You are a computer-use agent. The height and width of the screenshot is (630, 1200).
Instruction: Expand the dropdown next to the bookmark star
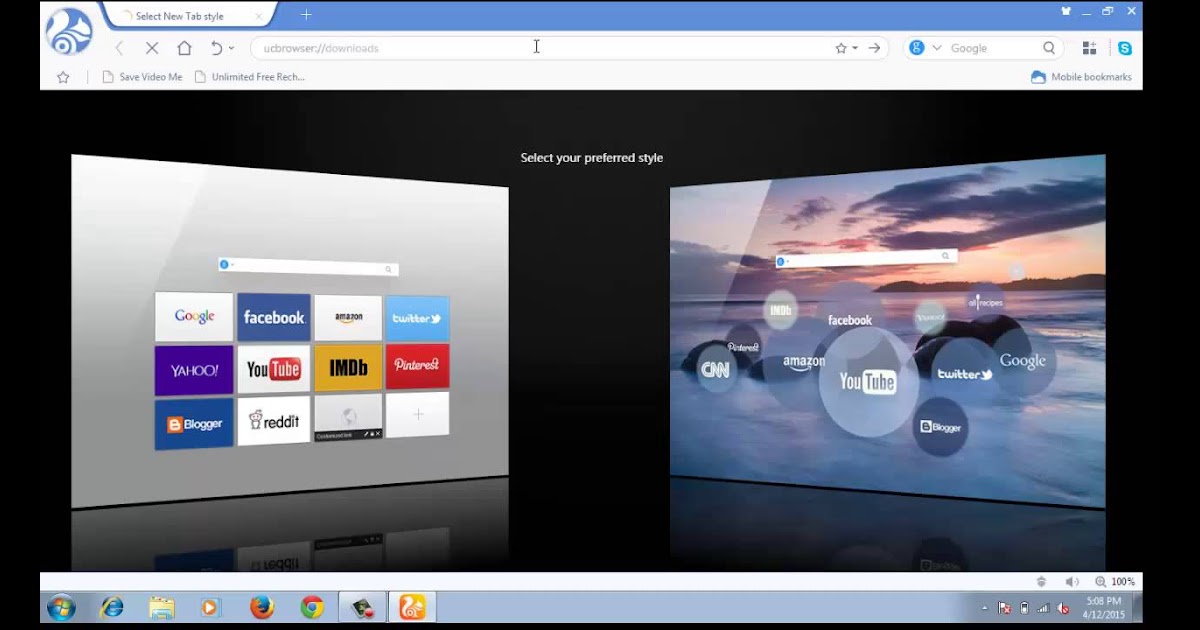855,48
